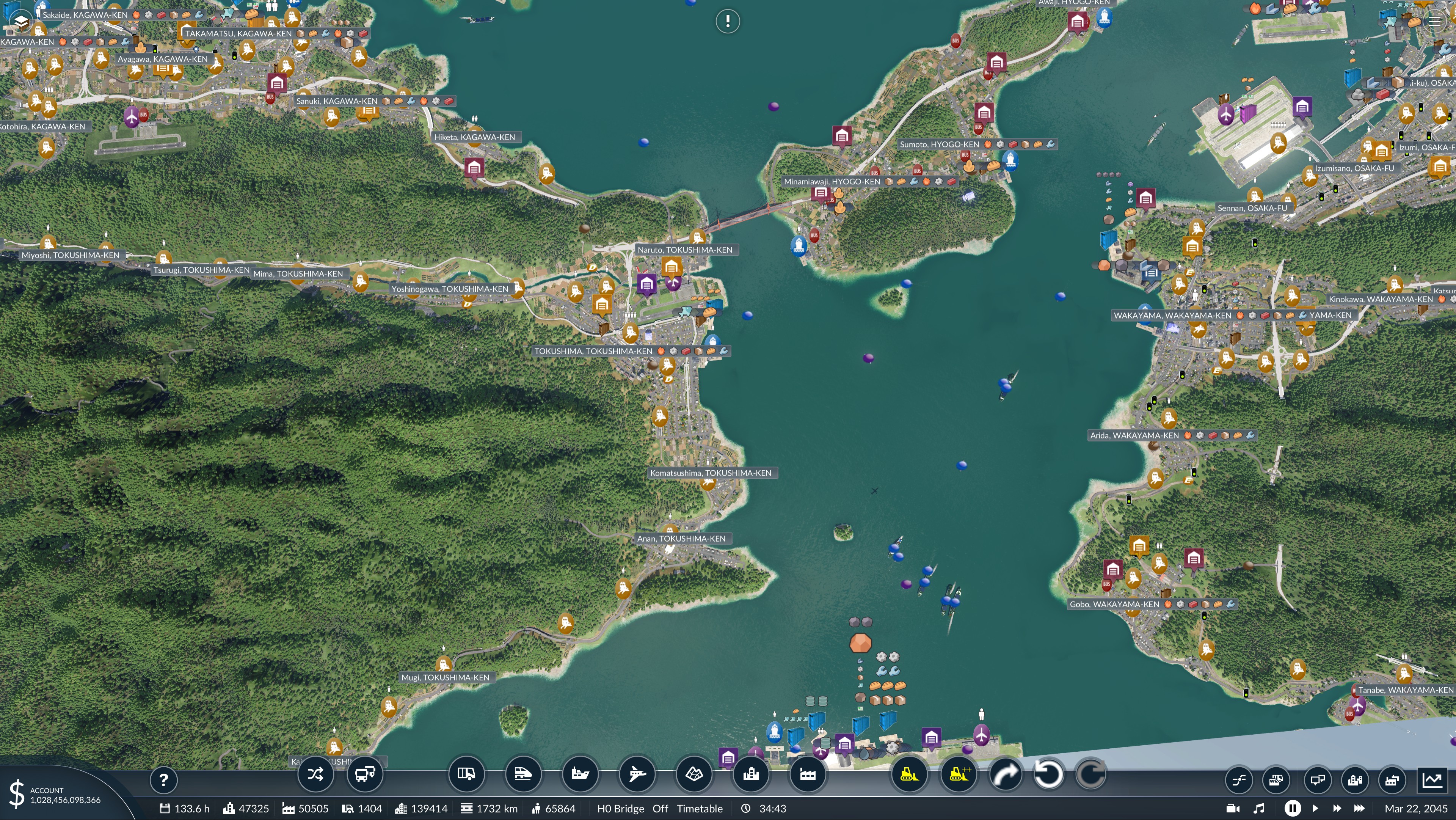The width and height of the screenshot is (1456, 820).
Task: Set game speed to double fast-forward
Action: (x=1337, y=808)
